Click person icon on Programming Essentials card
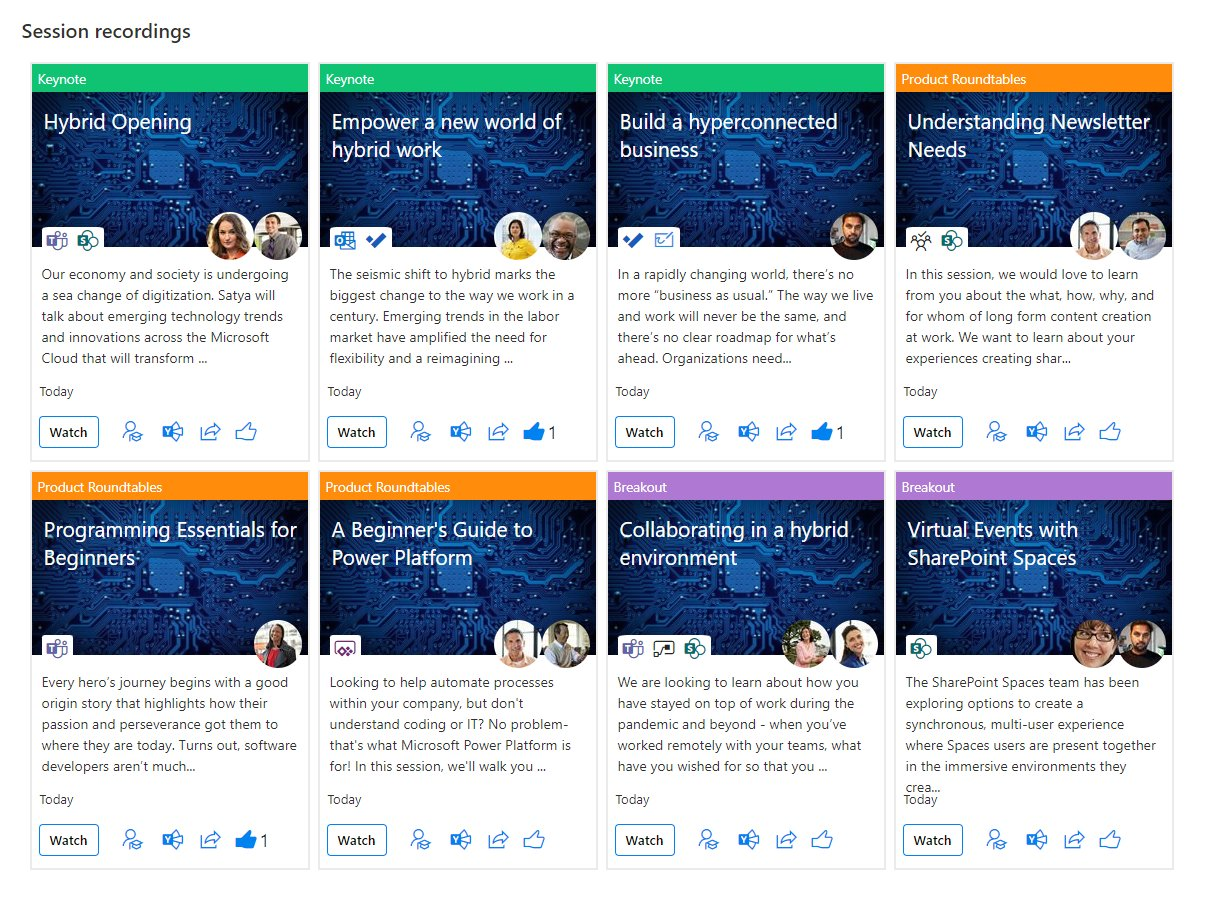The height and width of the screenshot is (901, 1212). [x=133, y=840]
